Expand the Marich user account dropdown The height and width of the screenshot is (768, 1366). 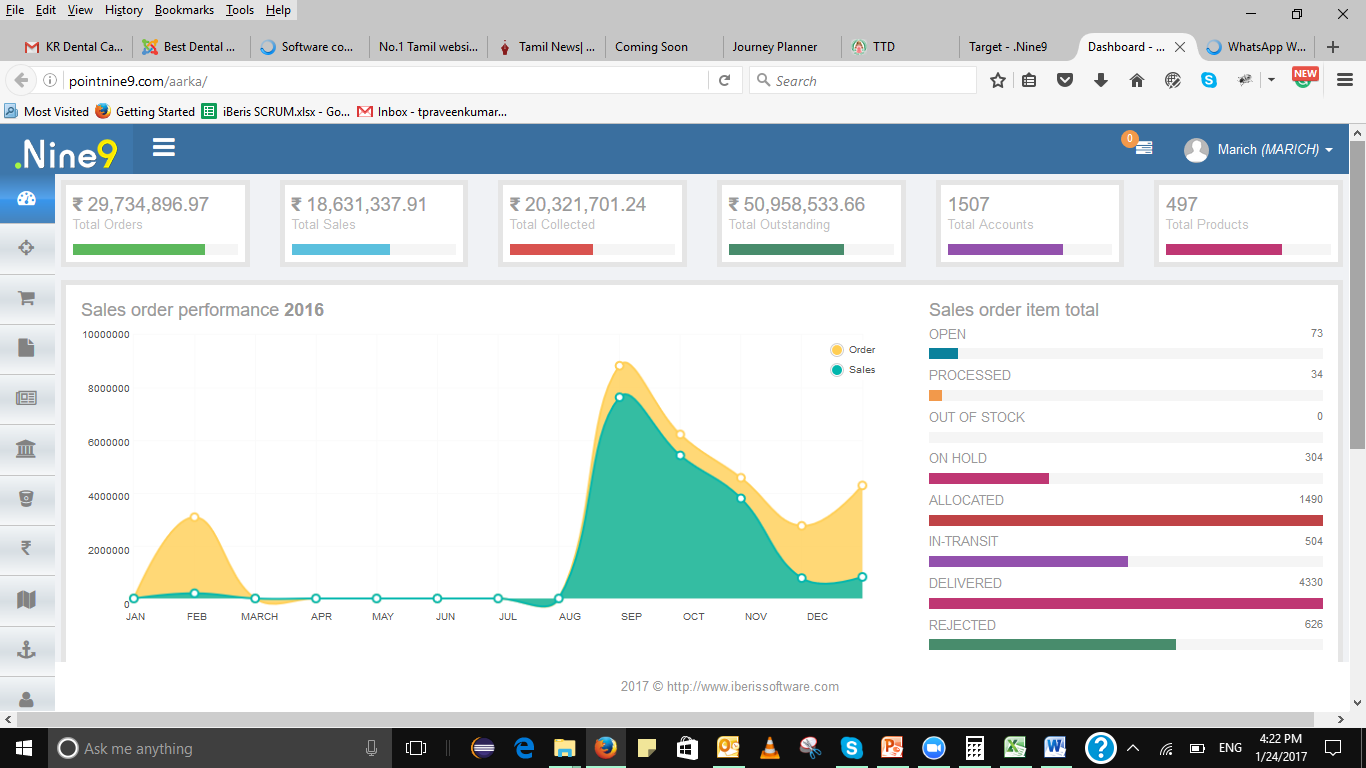(1260, 150)
